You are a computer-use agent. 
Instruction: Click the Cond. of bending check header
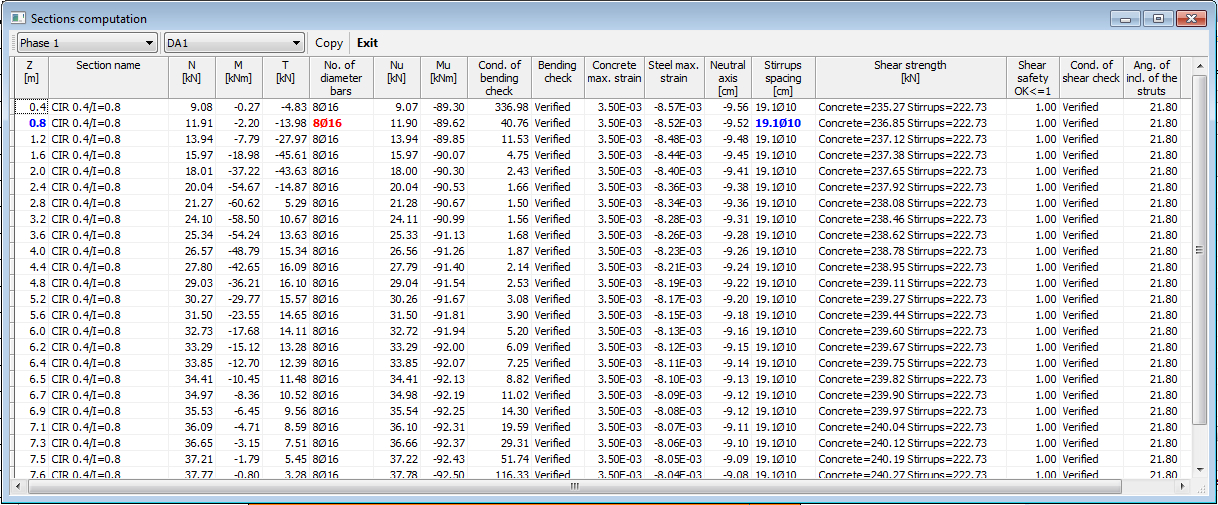(499, 78)
